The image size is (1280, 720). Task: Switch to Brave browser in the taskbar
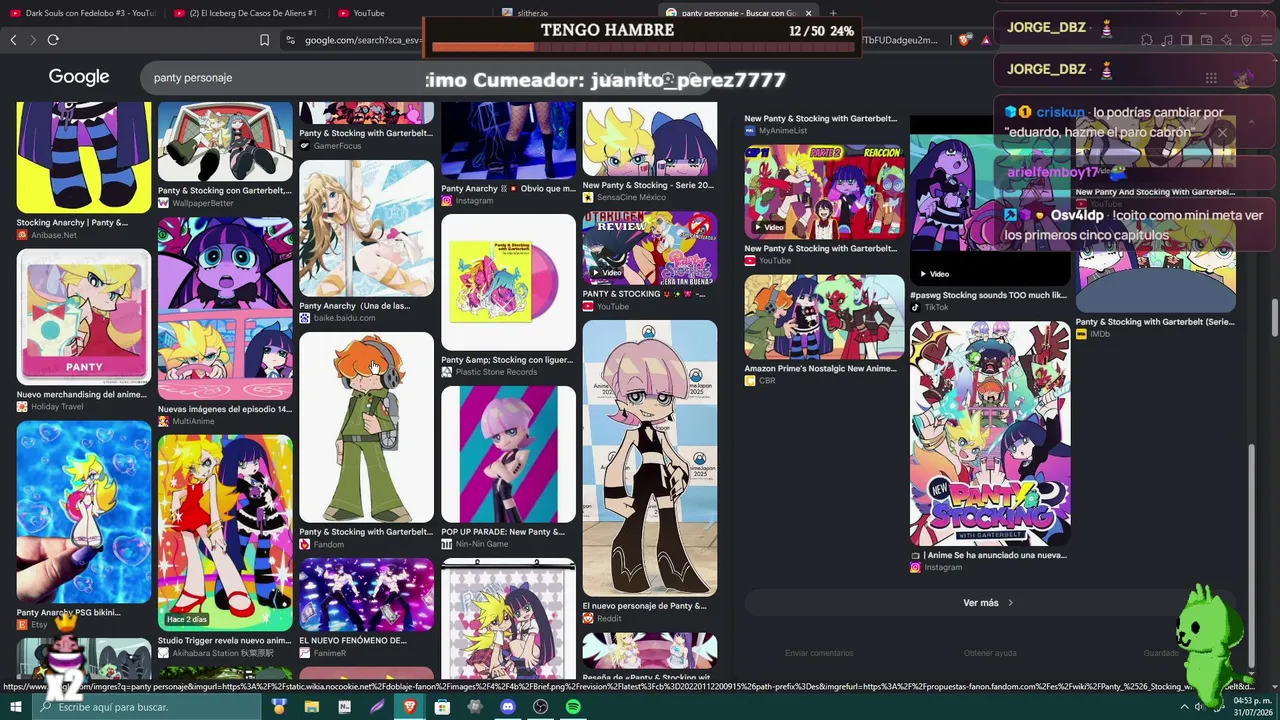click(410, 707)
